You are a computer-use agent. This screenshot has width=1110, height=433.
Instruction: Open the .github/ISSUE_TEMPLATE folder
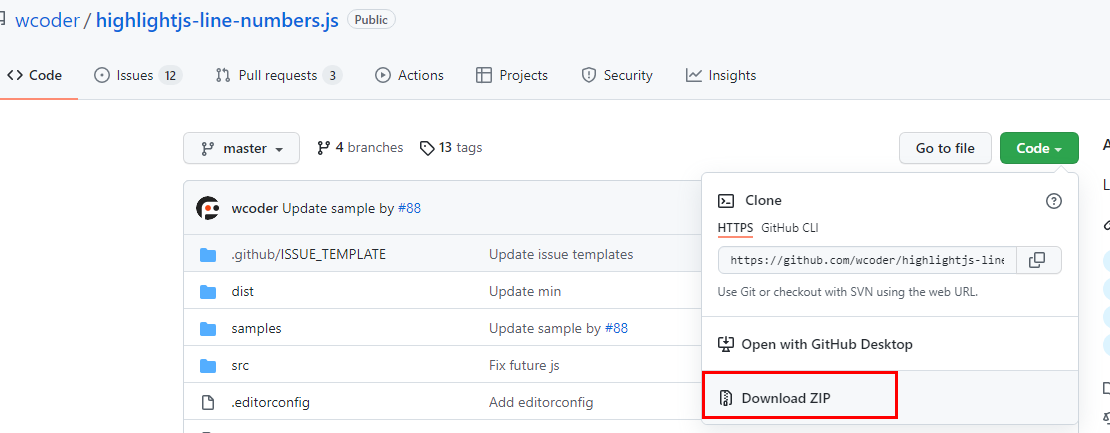click(x=308, y=254)
